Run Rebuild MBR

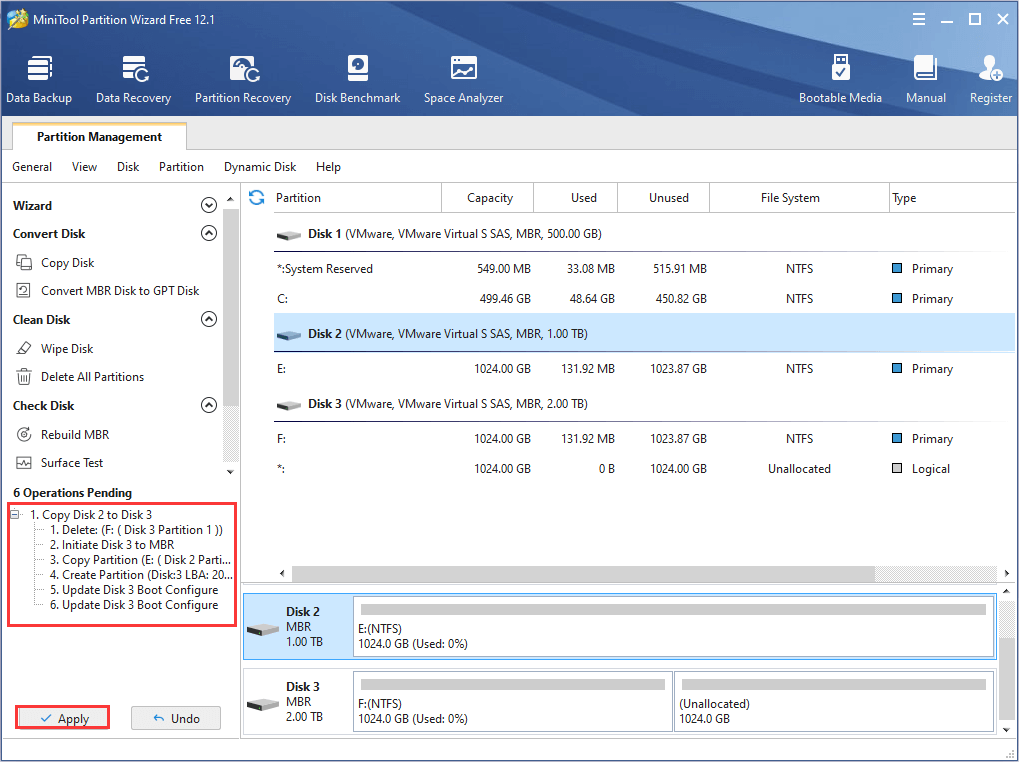tap(62, 435)
